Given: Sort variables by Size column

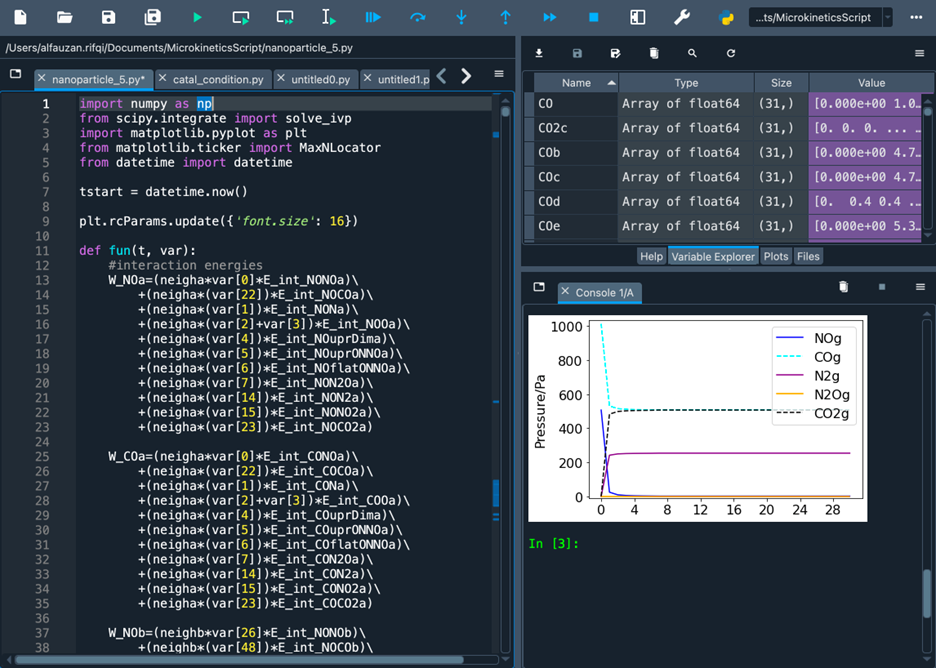Looking at the screenshot, I should tap(781, 83).
